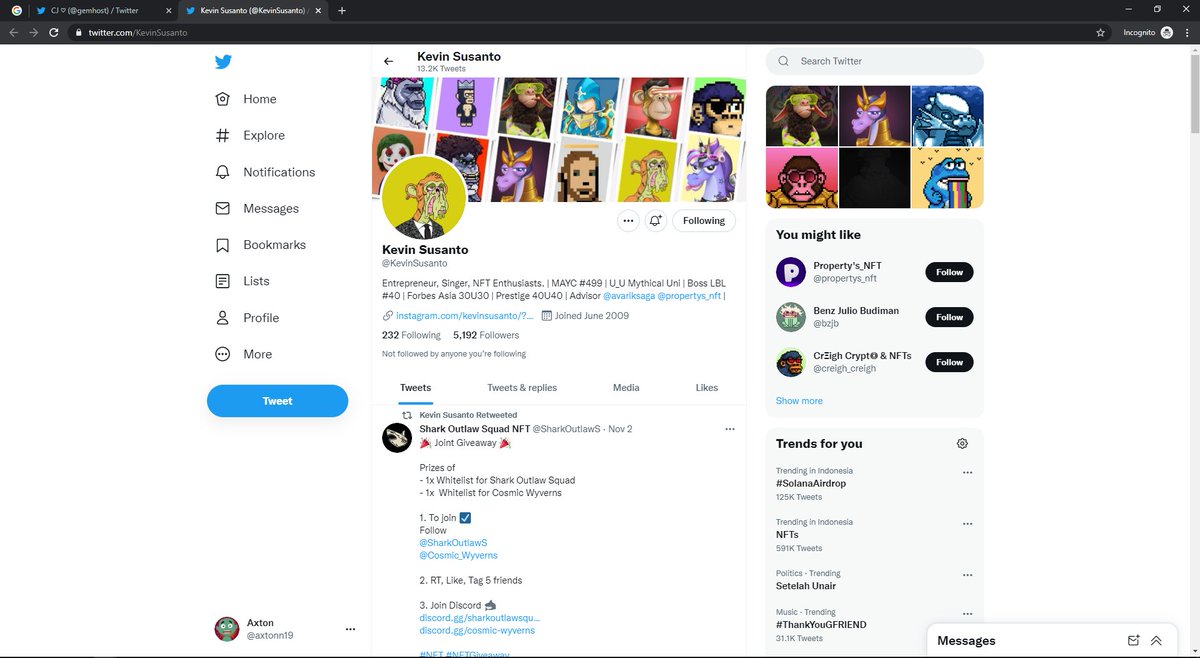Open the discord.gg/sharkoutlawsqu link
Screen dimensions: 1200x658
click(x=479, y=618)
